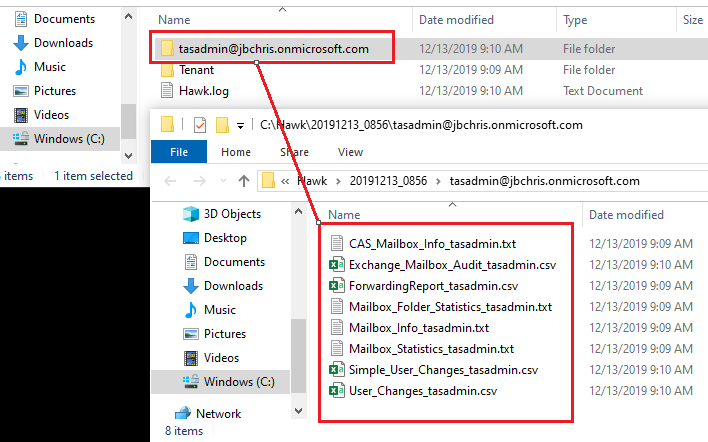Screen dimensions: 708x442
Task: Expand chevron after 20191213_0856 in breadcrumb
Action: coord(438,181)
